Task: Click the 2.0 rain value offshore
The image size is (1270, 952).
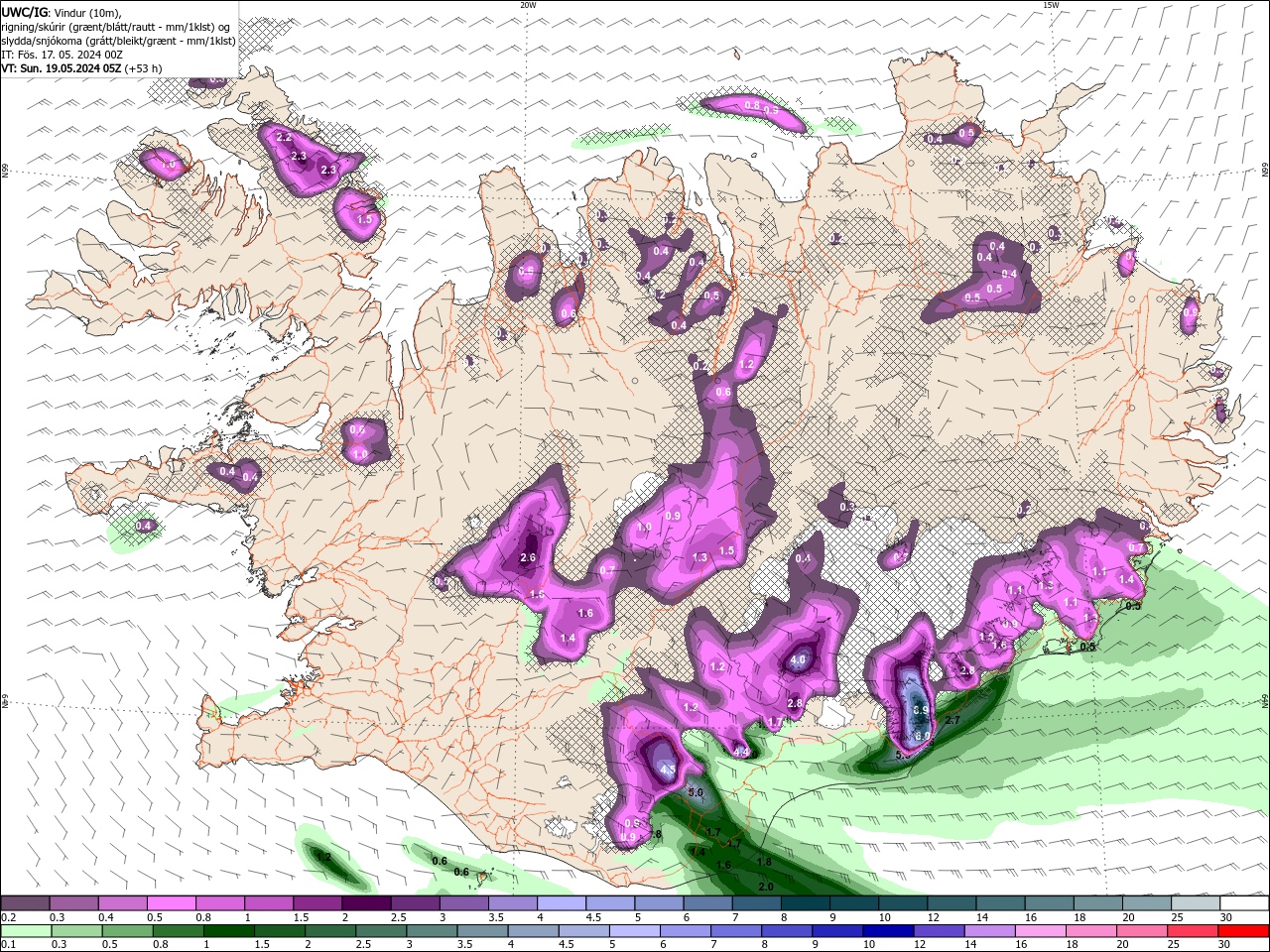Action: tap(765, 887)
